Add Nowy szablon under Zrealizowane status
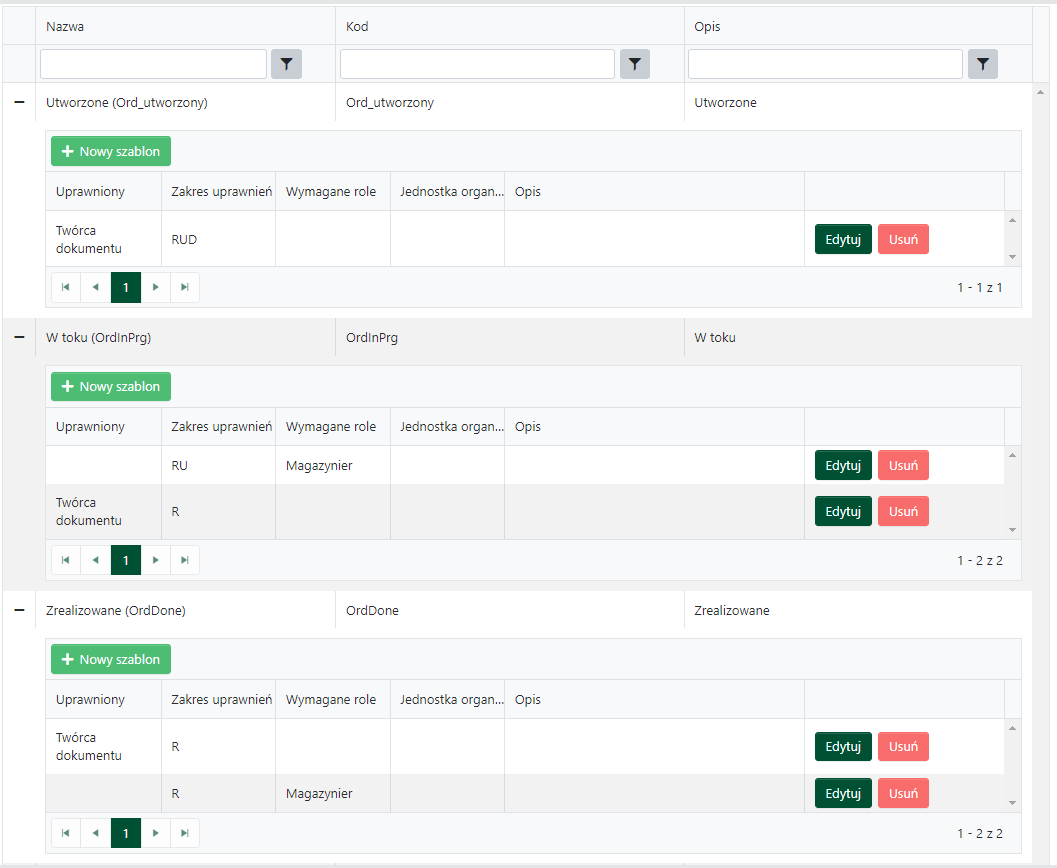 click(x=111, y=659)
